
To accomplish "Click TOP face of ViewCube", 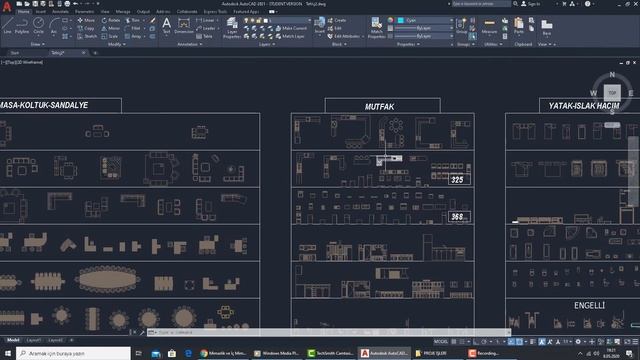I will 612,93.
